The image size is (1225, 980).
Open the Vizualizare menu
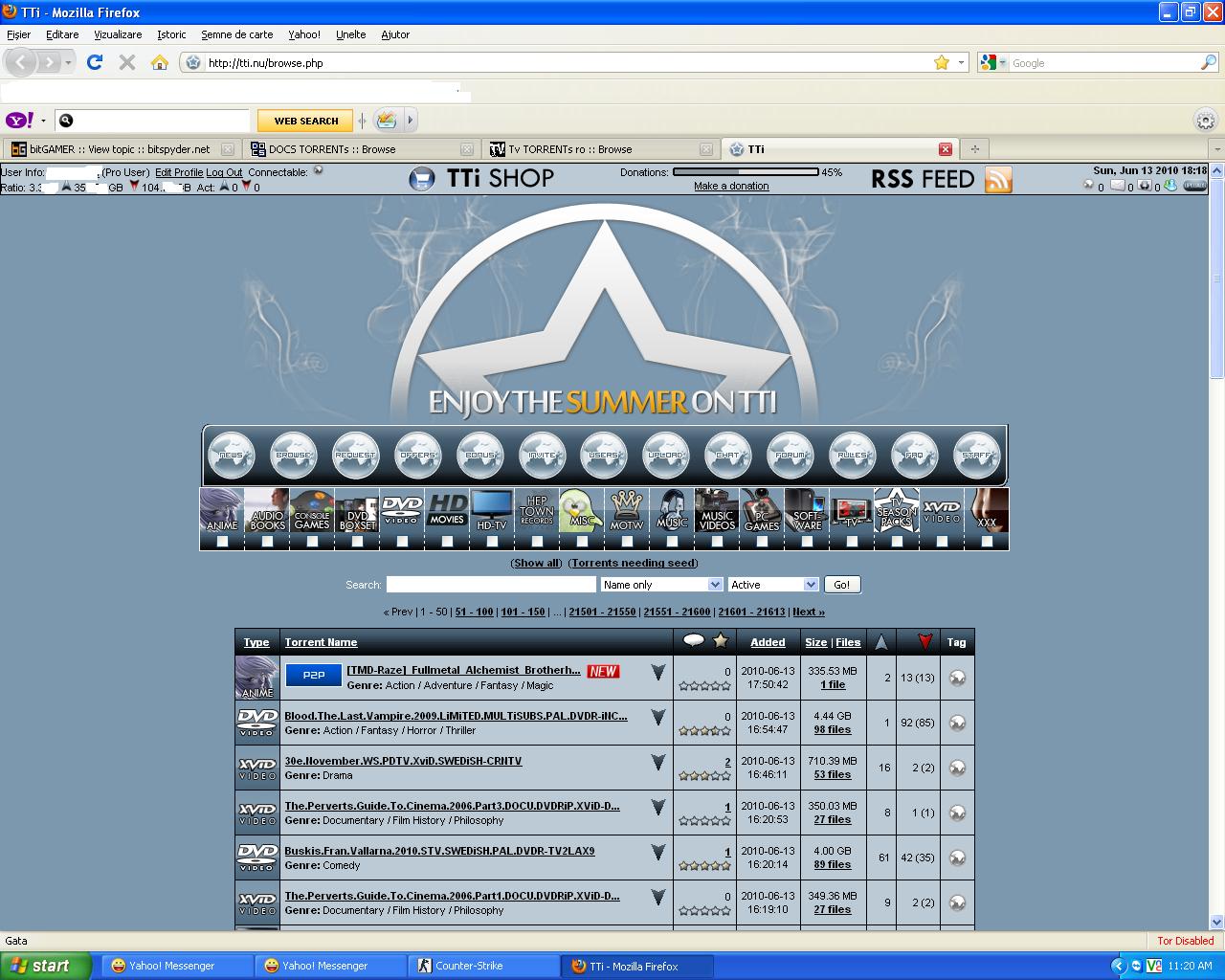point(118,34)
